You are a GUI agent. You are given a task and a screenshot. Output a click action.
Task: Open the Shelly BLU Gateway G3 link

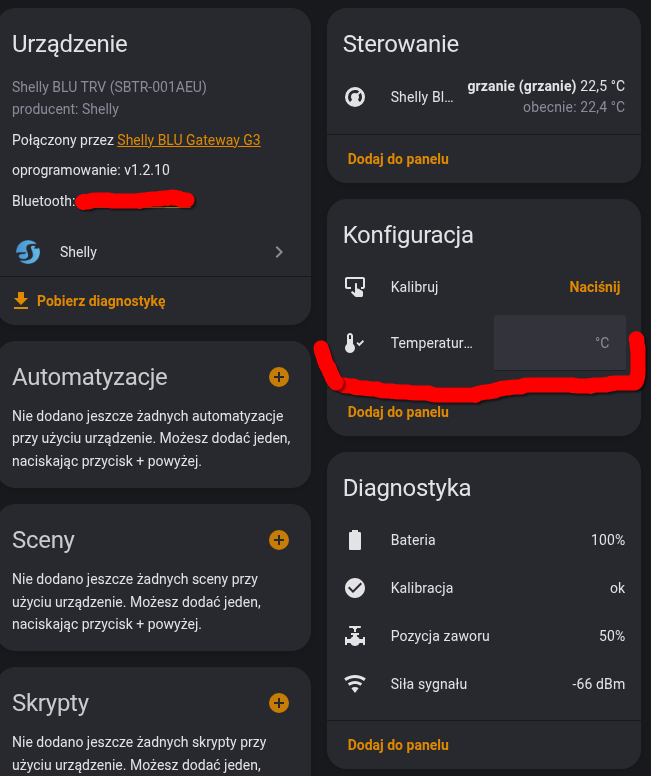coord(189,140)
